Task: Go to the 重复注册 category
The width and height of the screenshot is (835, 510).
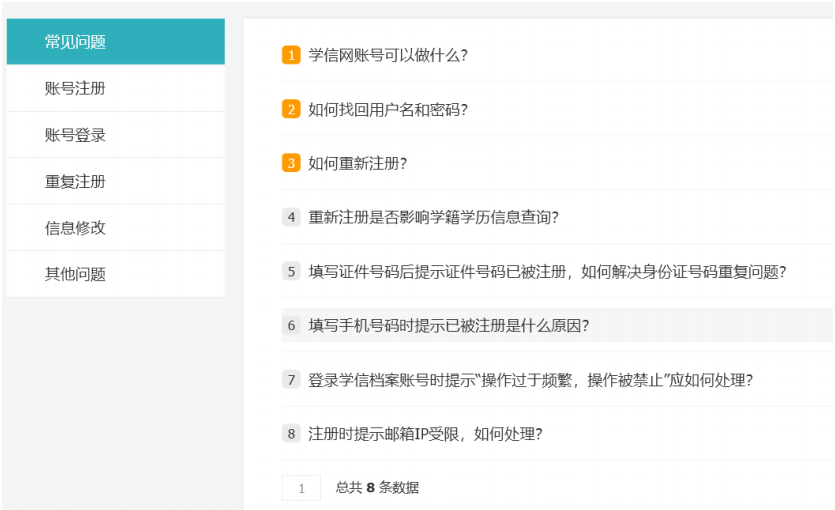Action: point(115,182)
